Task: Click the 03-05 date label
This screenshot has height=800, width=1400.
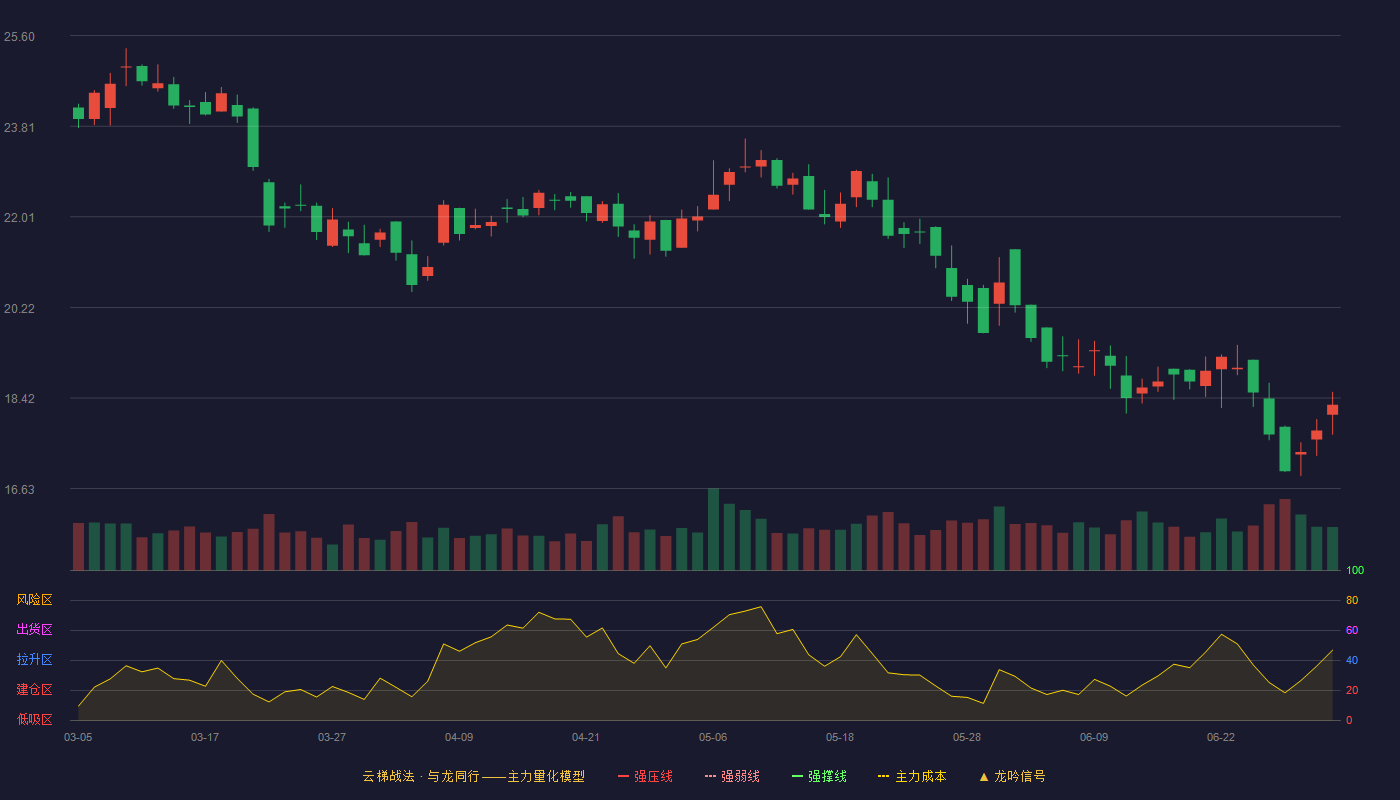Action: (x=78, y=737)
